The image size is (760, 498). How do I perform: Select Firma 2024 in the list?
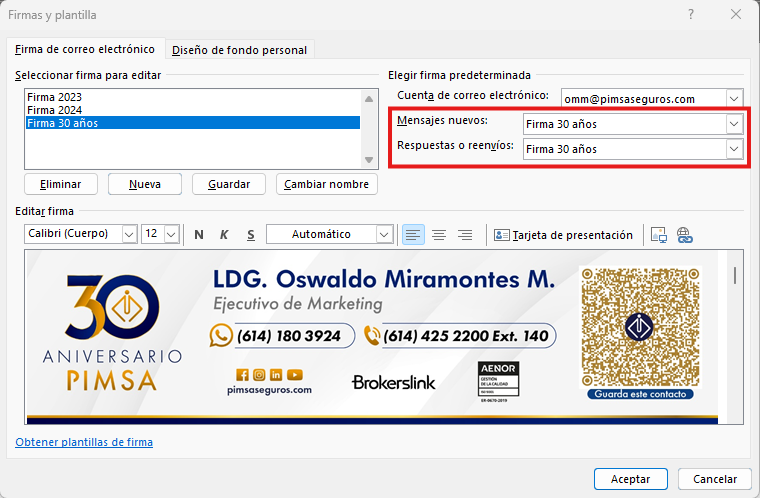[x=192, y=110]
